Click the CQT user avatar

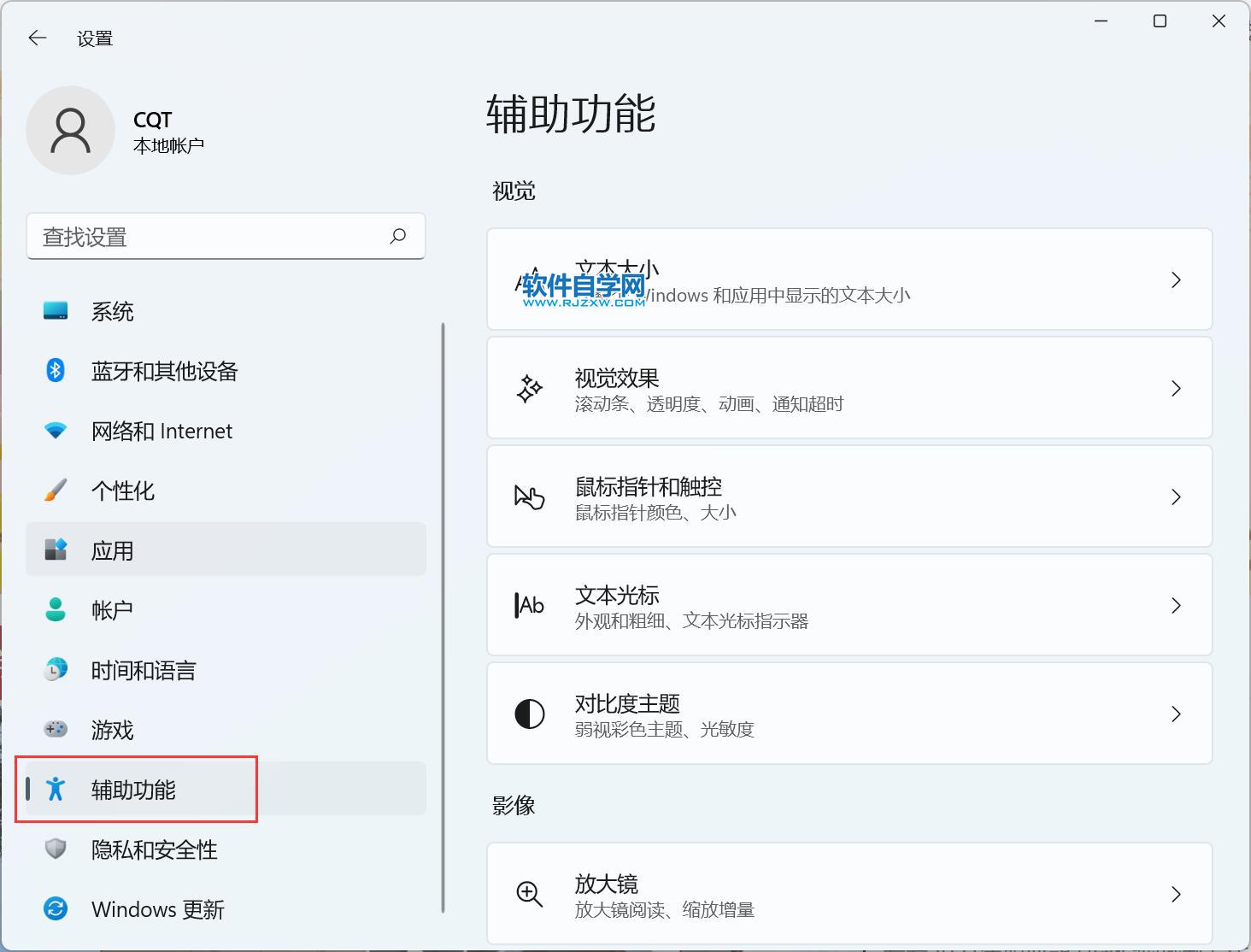[x=71, y=131]
